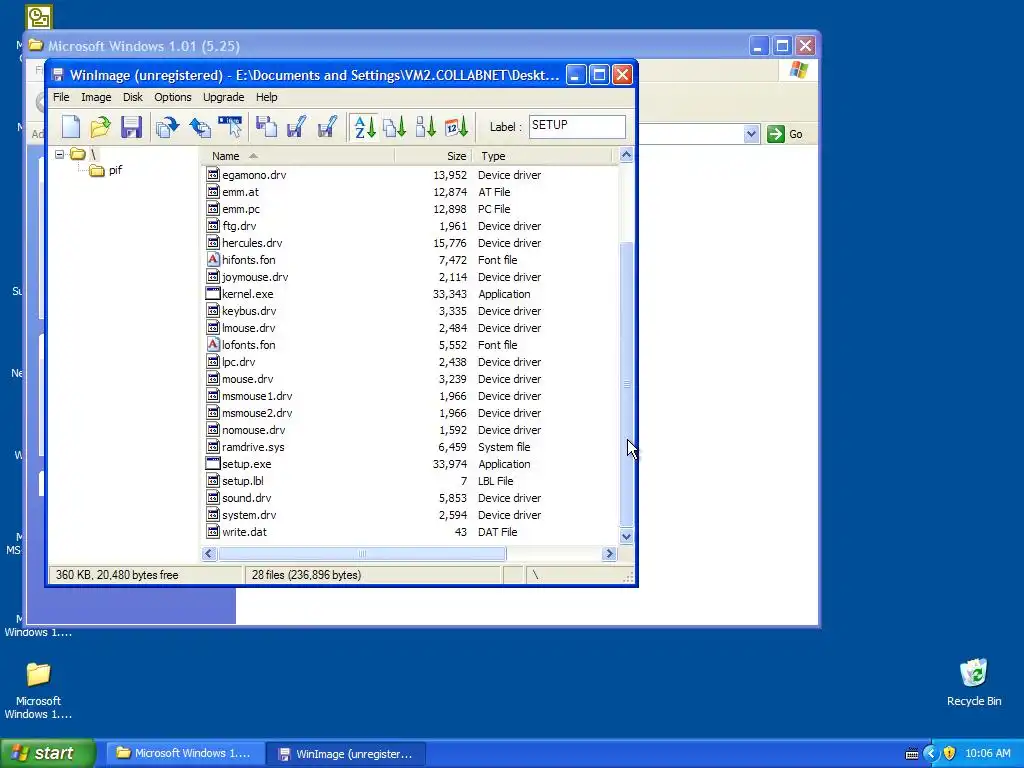Sort list by the Size column header

433,156
